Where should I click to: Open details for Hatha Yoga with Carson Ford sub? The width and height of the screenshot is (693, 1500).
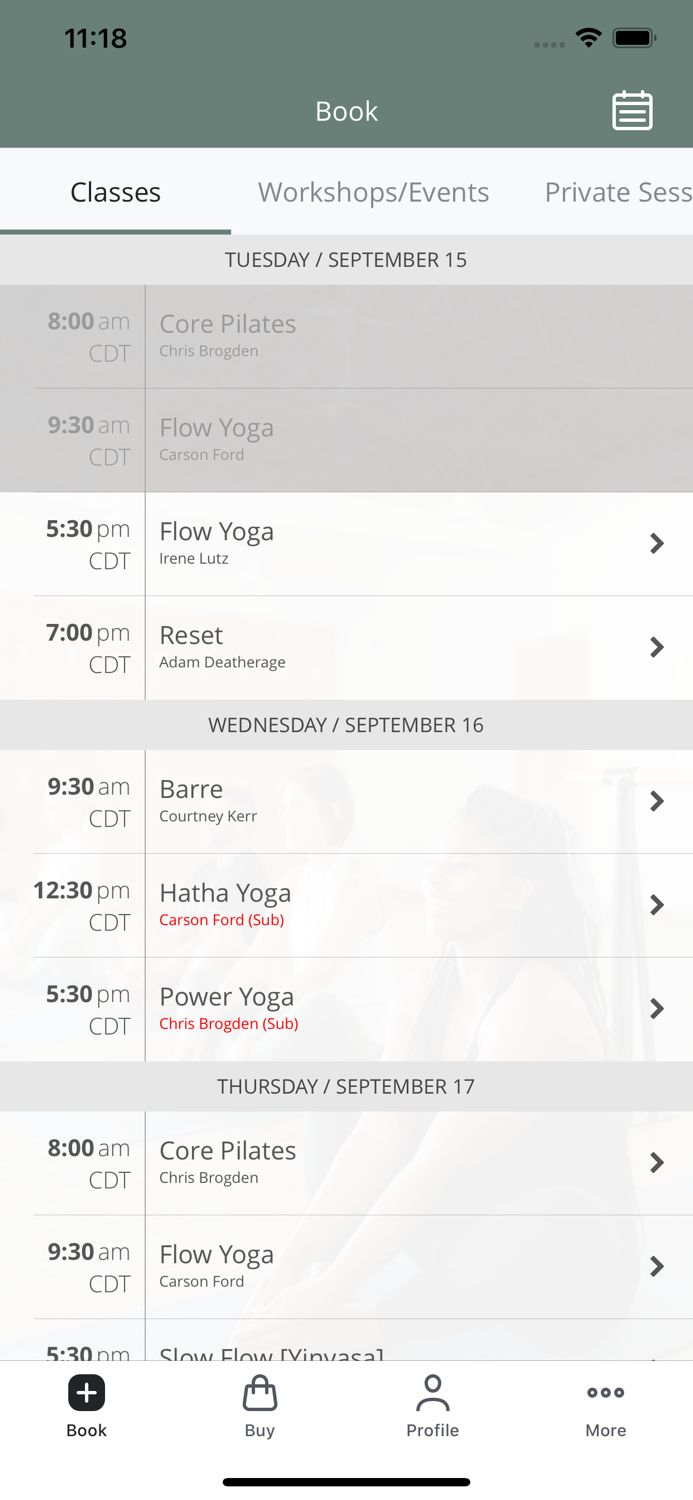(x=657, y=905)
